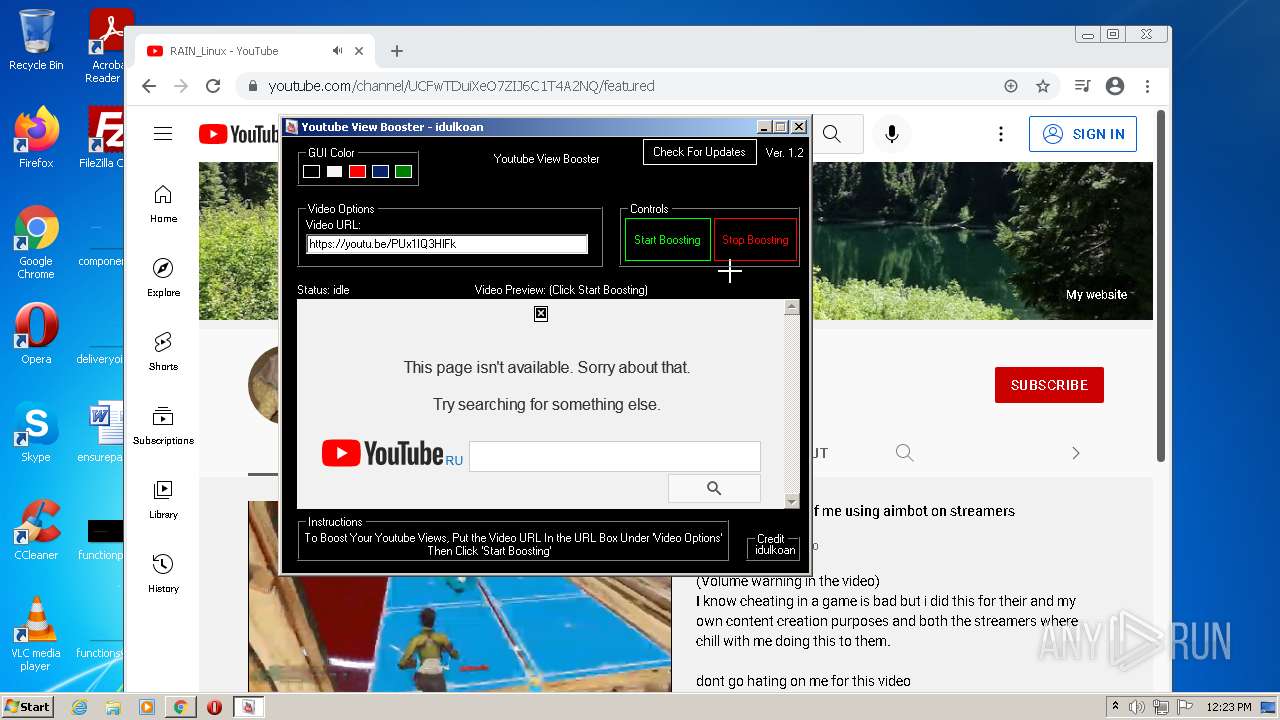Focus the Video URL input box
This screenshot has height=720, width=1280.
(x=447, y=244)
